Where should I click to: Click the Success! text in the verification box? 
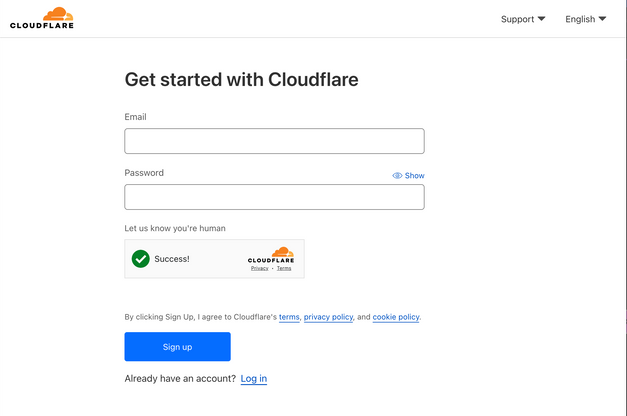point(172,259)
